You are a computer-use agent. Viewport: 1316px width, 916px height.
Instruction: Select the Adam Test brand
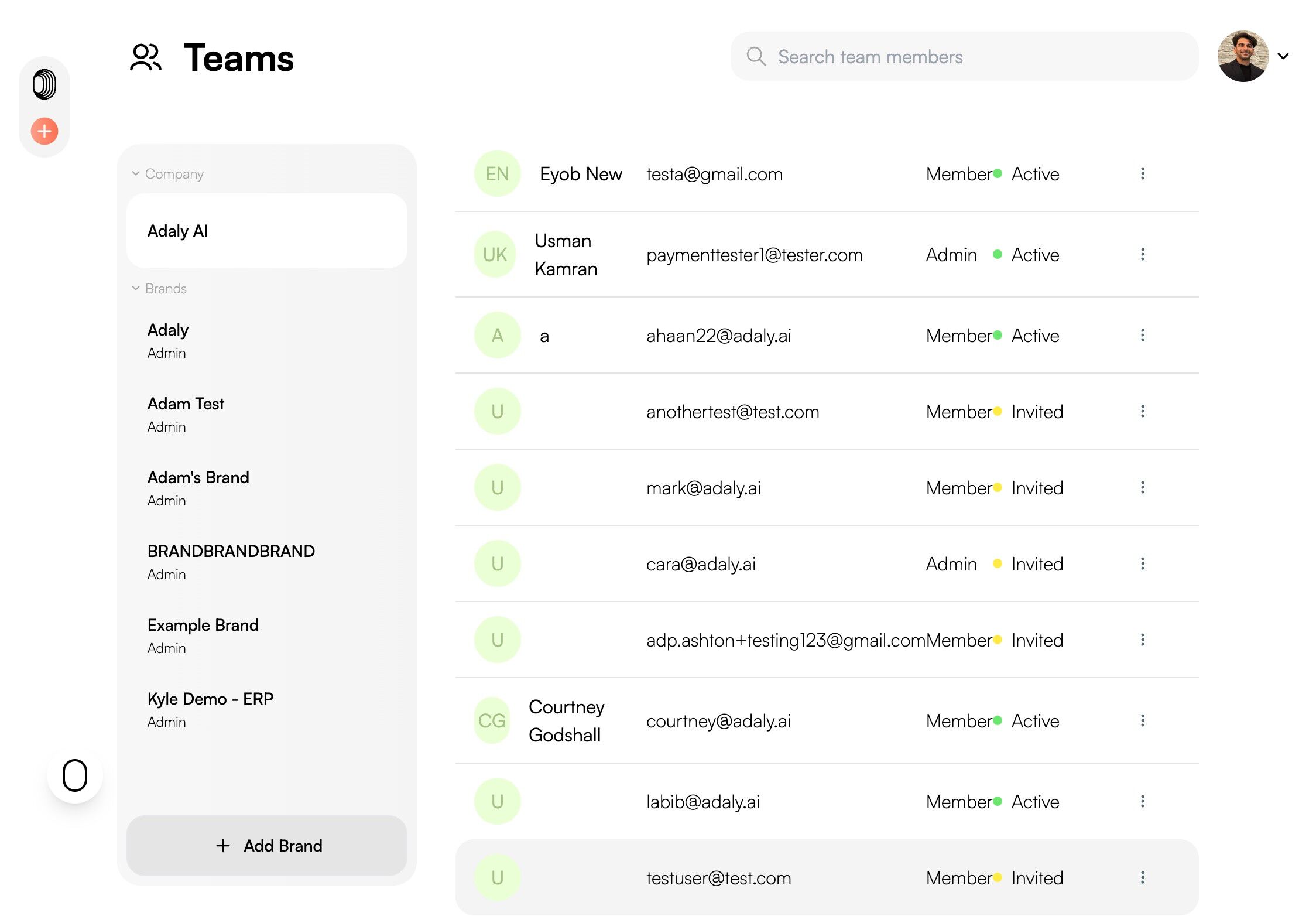186,404
